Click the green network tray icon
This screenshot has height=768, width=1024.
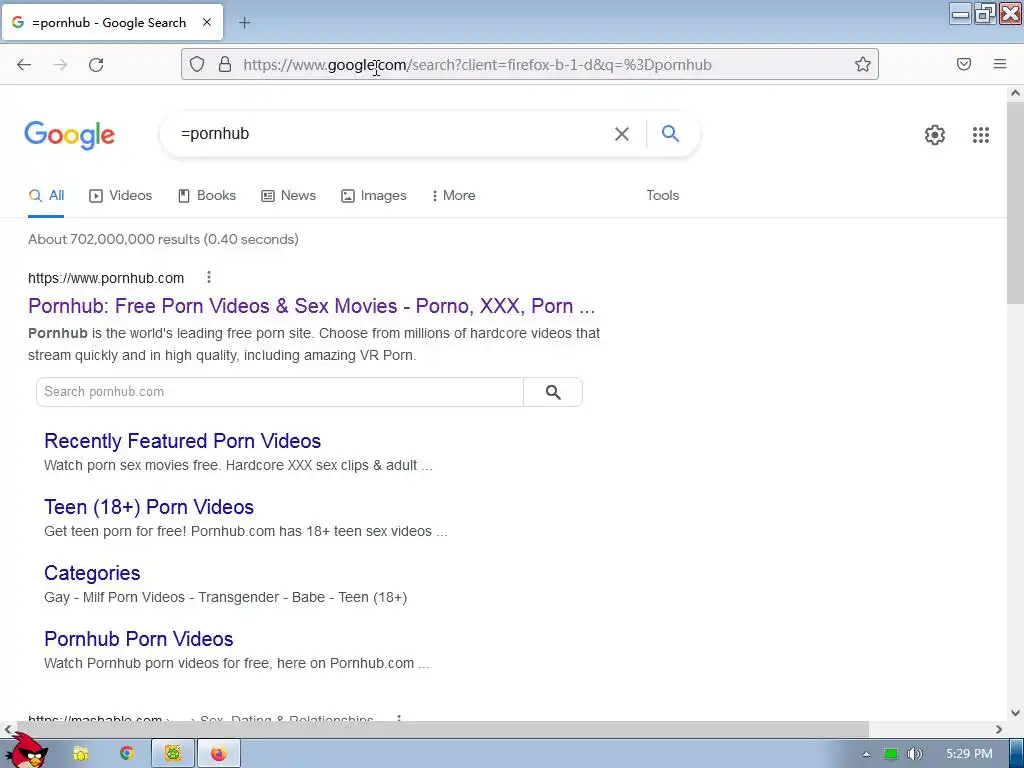pyautogui.click(x=891, y=754)
